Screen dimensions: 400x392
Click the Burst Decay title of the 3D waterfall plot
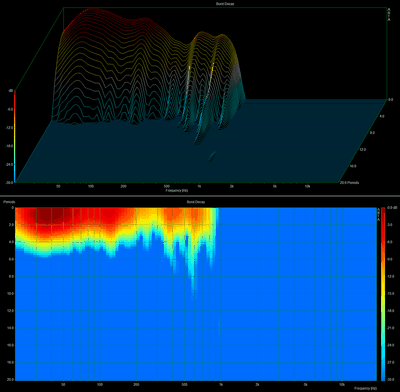[225, 4]
